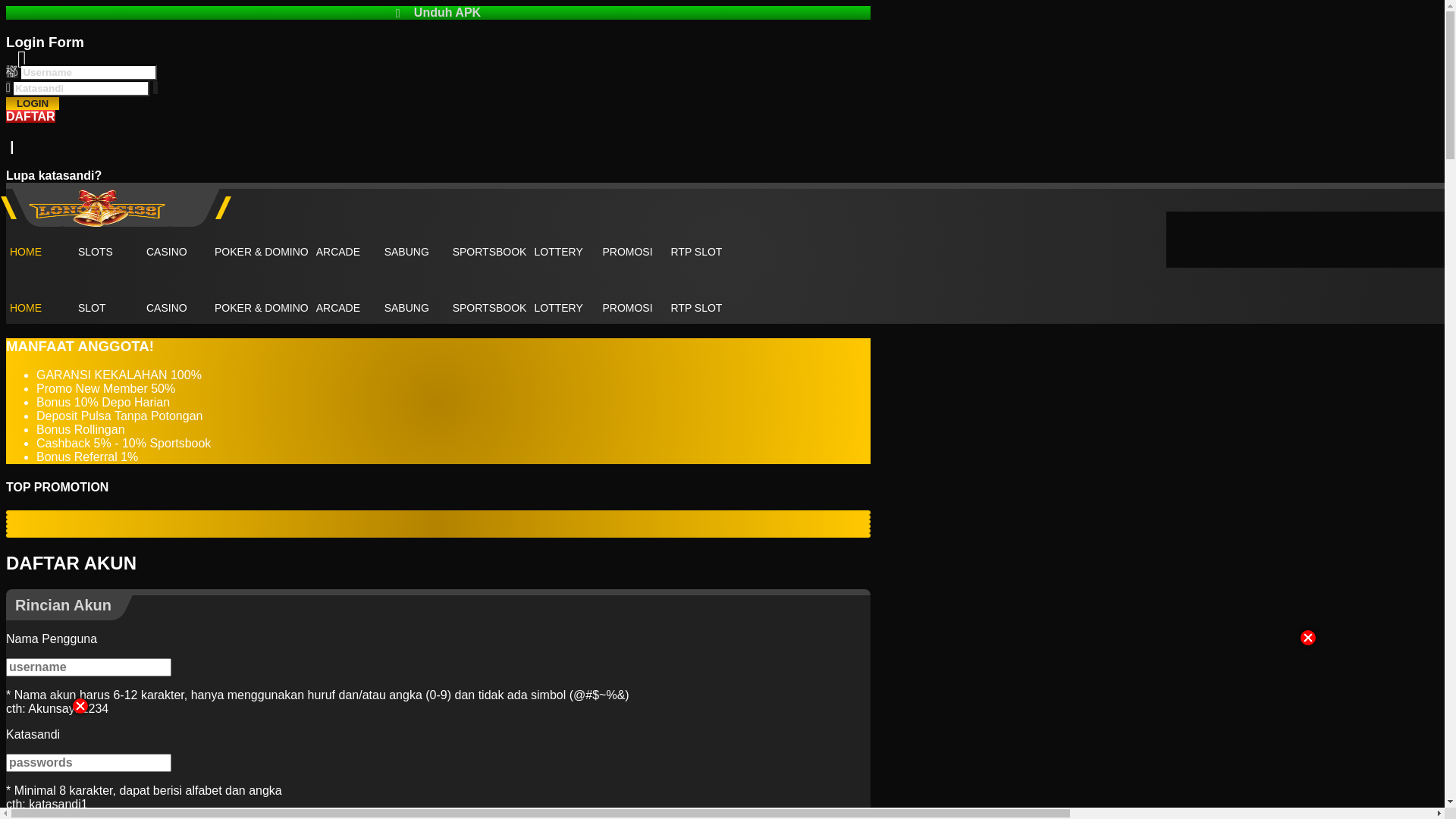Open SABUNG in the SLOTS menu row
Image resolution: width=1456 pixels, height=819 pixels.
pyautogui.click(x=406, y=252)
